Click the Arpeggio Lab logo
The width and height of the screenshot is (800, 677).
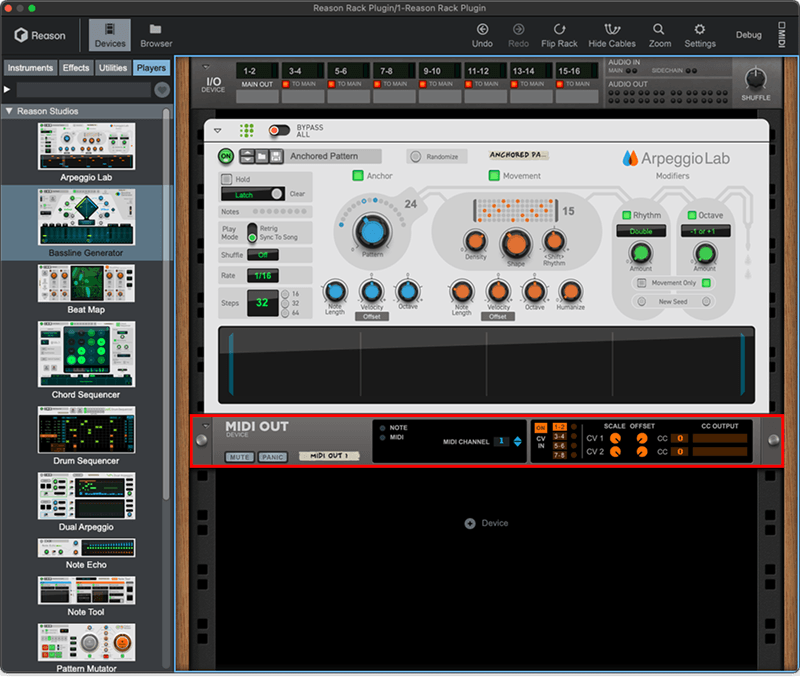[x=676, y=159]
